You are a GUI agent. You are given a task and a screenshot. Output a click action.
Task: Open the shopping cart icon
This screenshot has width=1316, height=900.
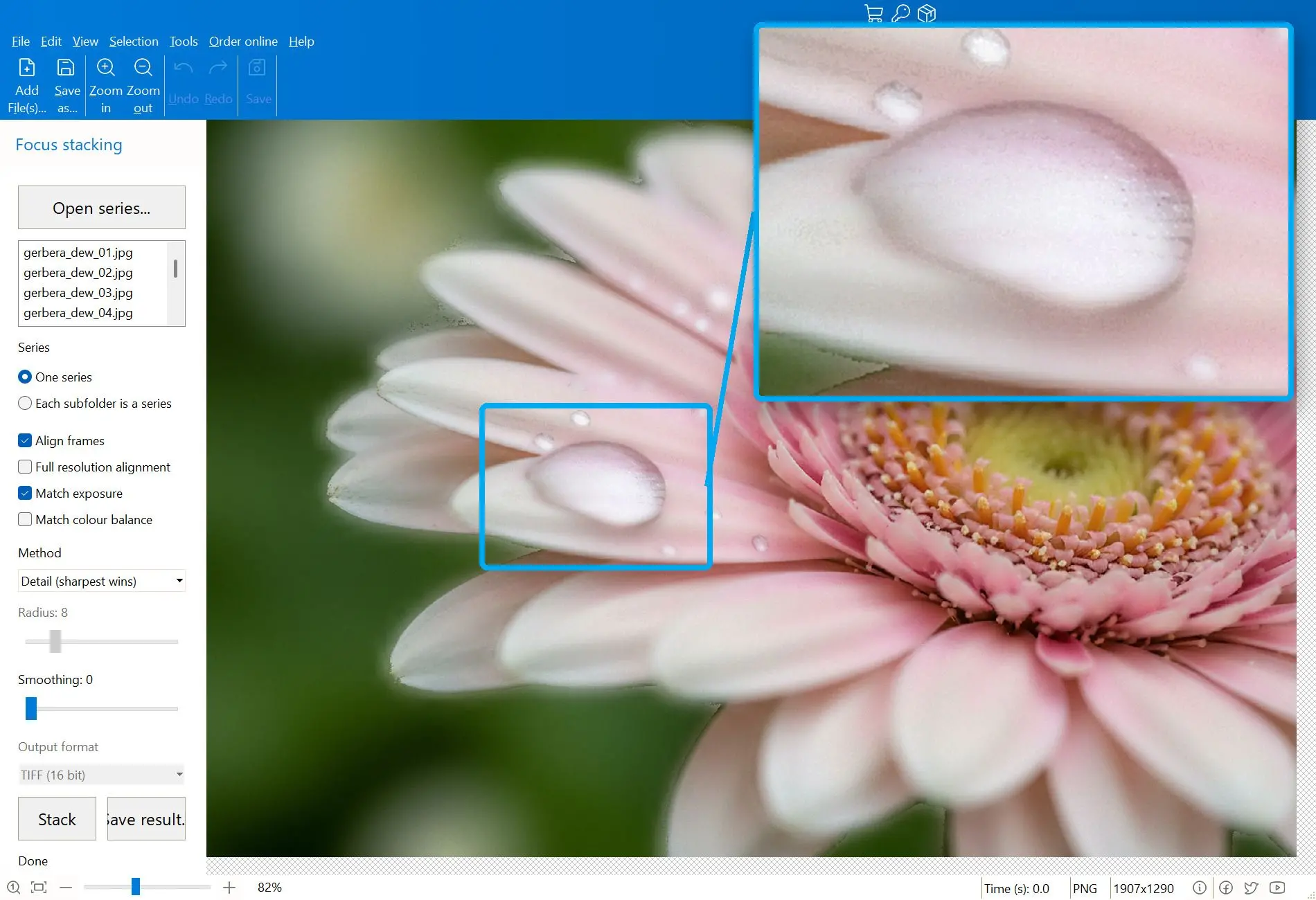874,13
